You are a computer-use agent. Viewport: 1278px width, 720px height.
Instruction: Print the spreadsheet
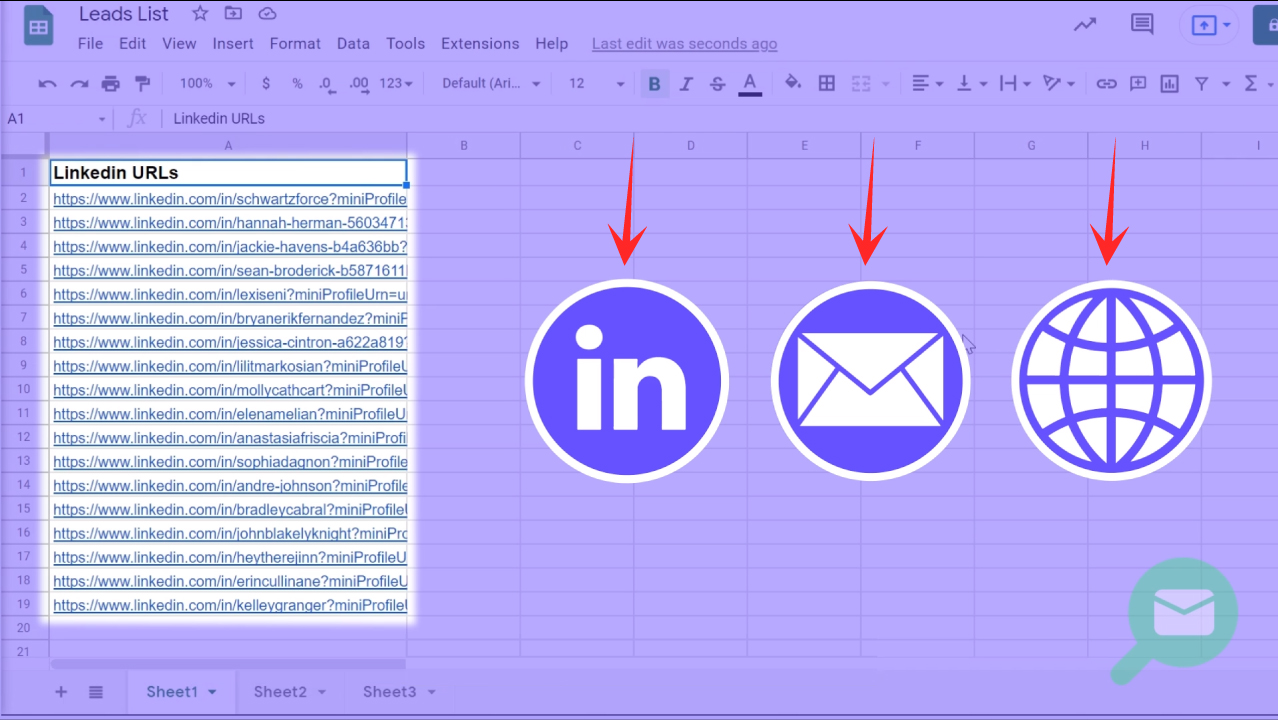pos(111,84)
